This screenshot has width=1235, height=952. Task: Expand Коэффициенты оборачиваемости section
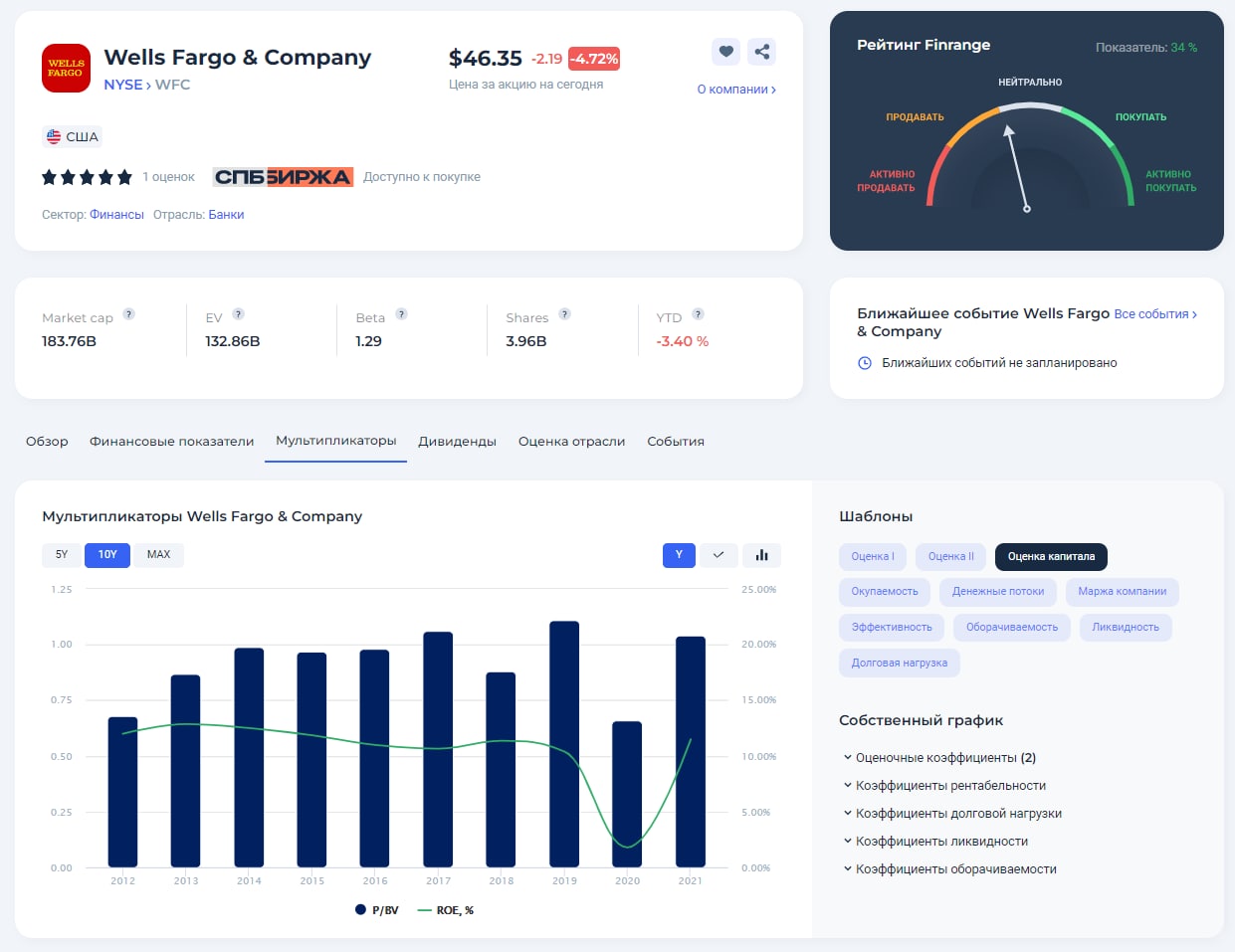(x=950, y=869)
